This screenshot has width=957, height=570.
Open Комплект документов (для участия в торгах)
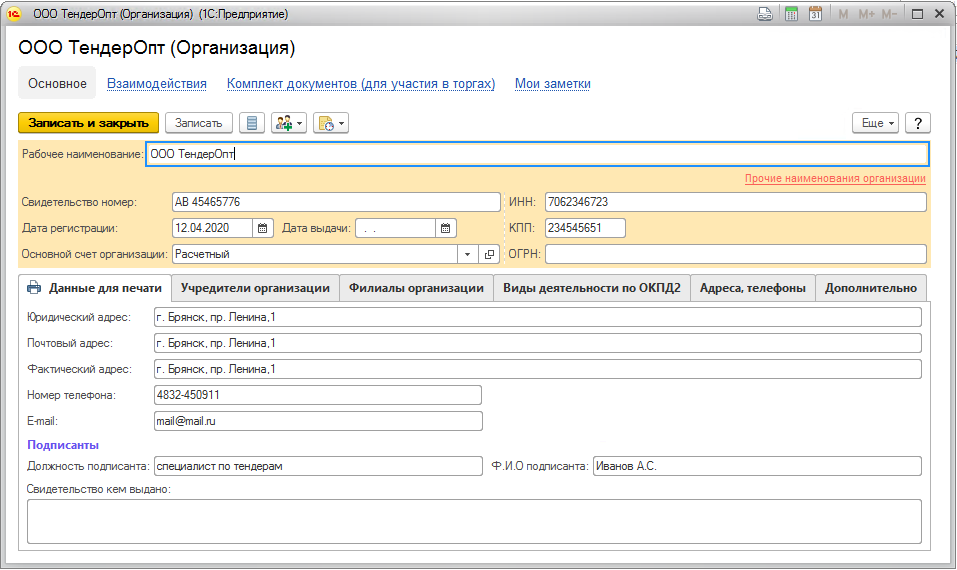point(361,84)
